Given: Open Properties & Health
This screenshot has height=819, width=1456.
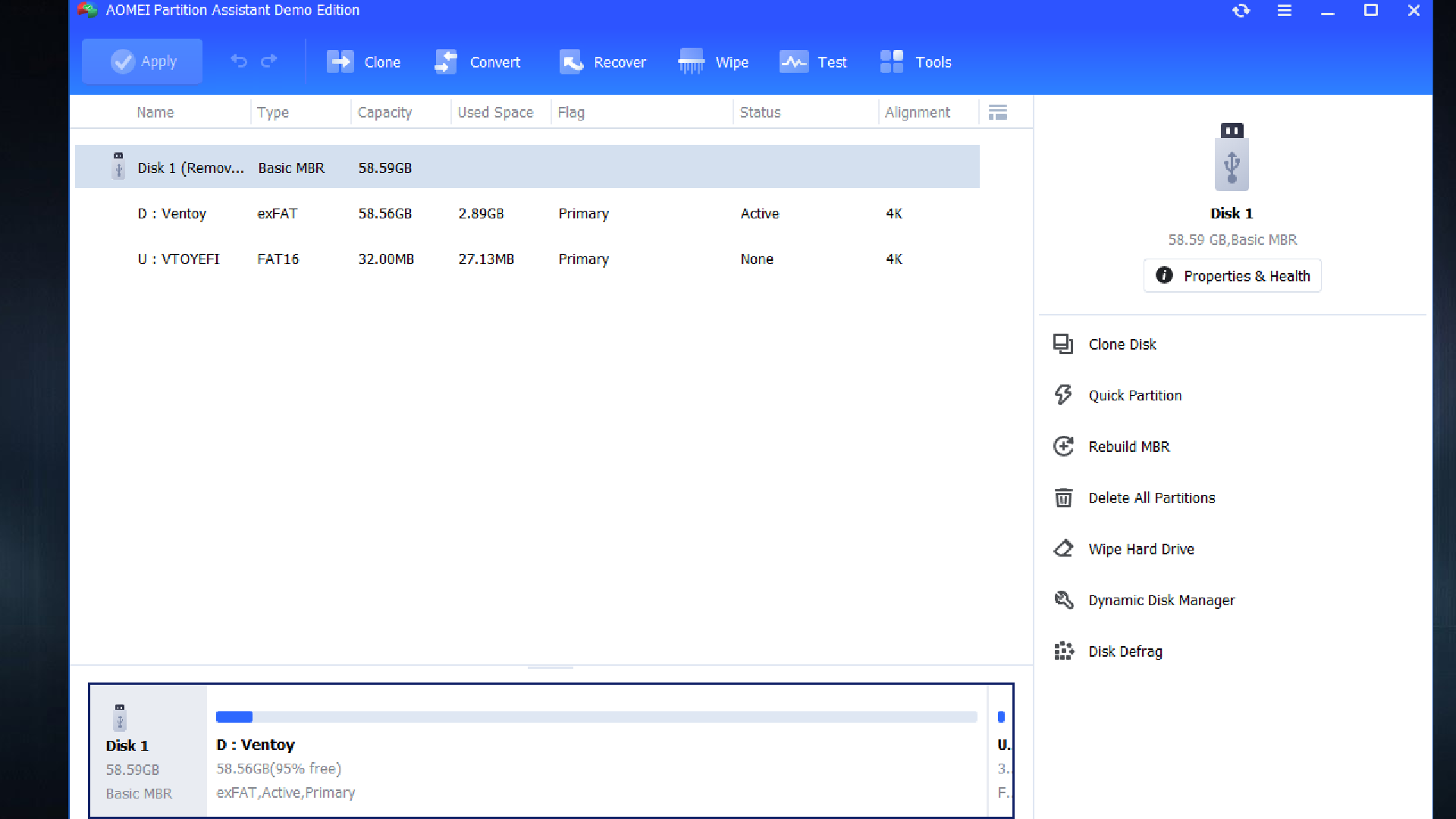Looking at the screenshot, I should pyautogui.click(x=1232, y=276).
